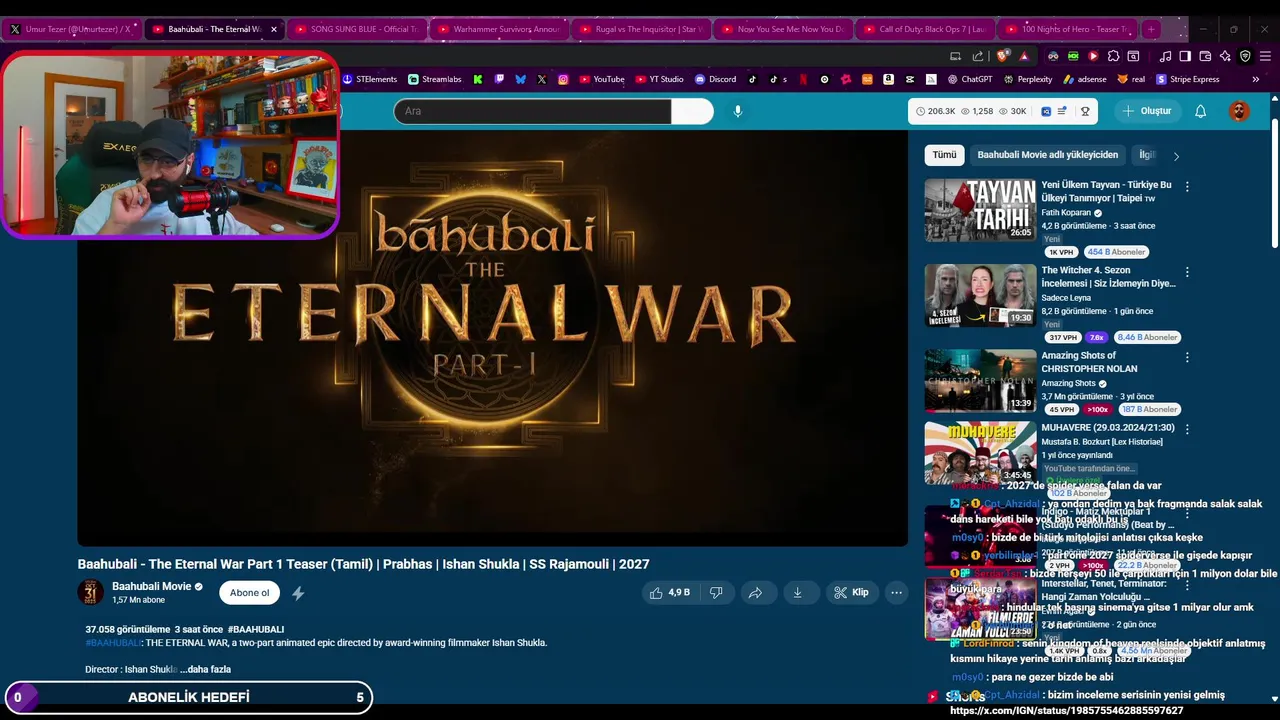Open options menu for Yeni Ülkem Tayvan video
The image size is (1280, 720).
(x=1187, y=187)
